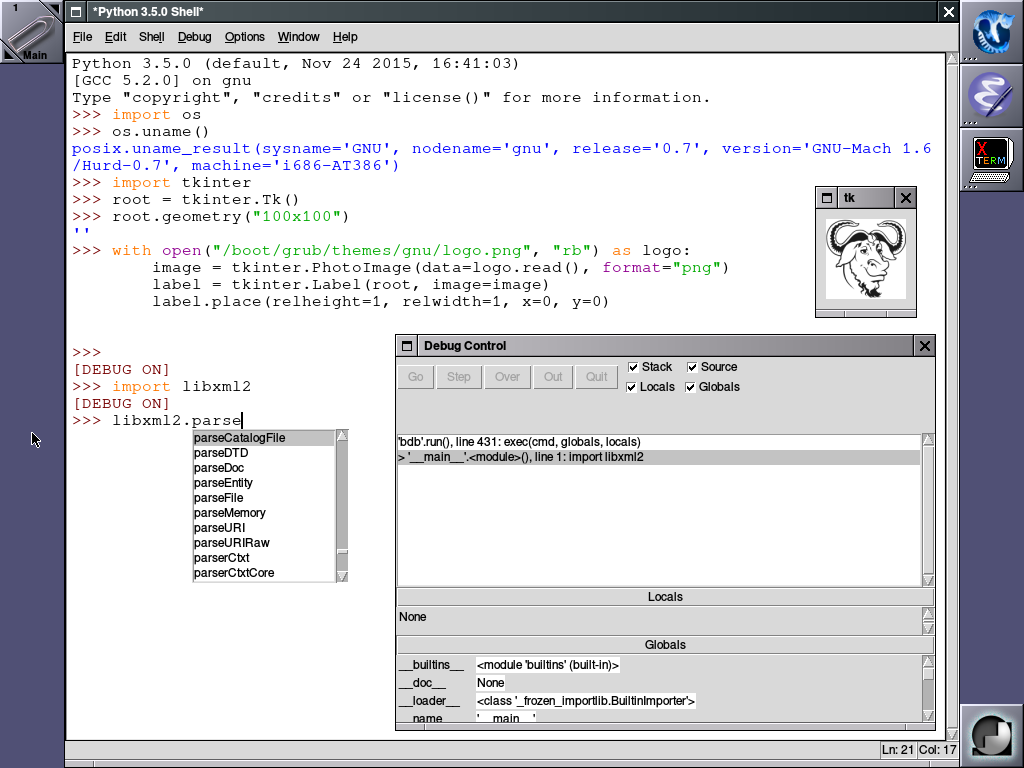This screenshot has height=768, width=1024.
Task: Open Debug Control window menu icon
Action: 407,346
